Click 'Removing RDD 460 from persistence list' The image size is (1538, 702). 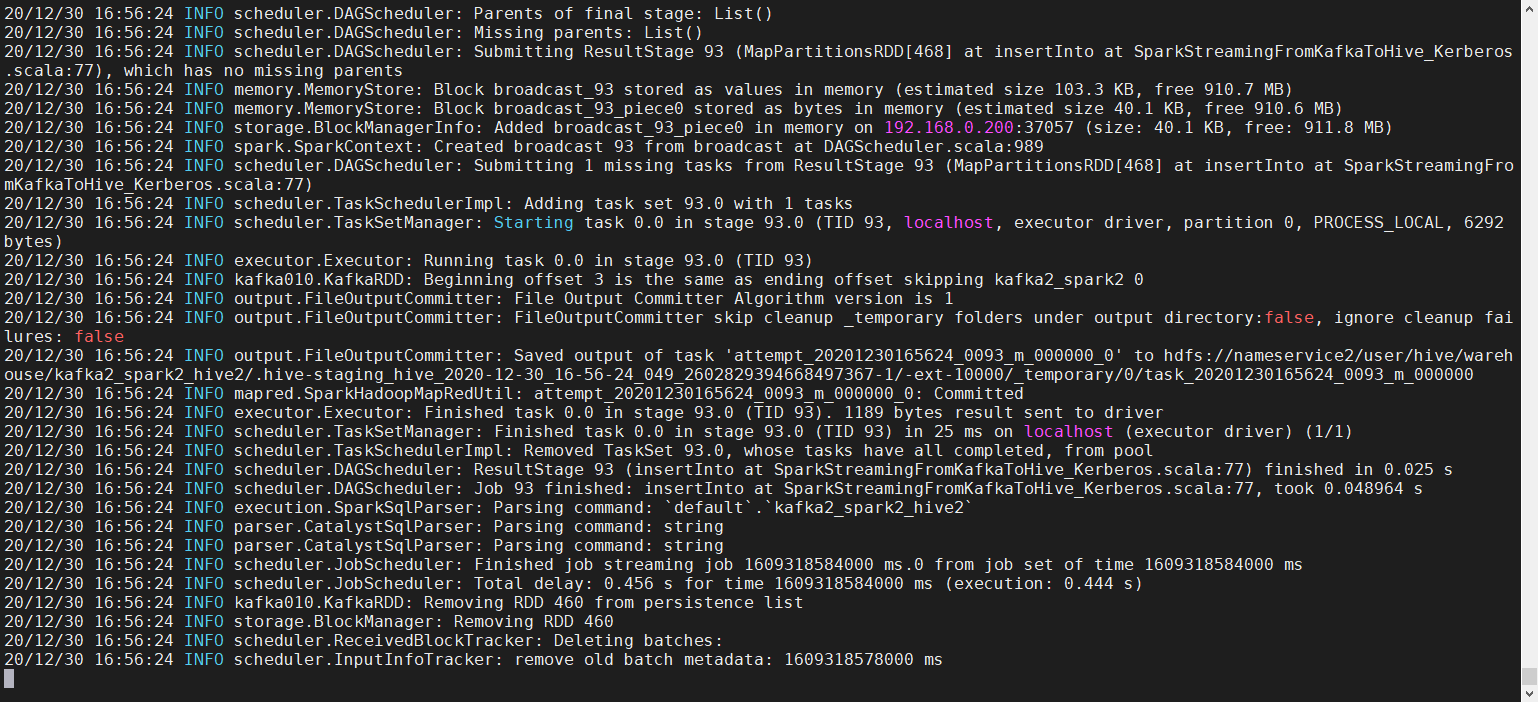(x=614, y=603)
